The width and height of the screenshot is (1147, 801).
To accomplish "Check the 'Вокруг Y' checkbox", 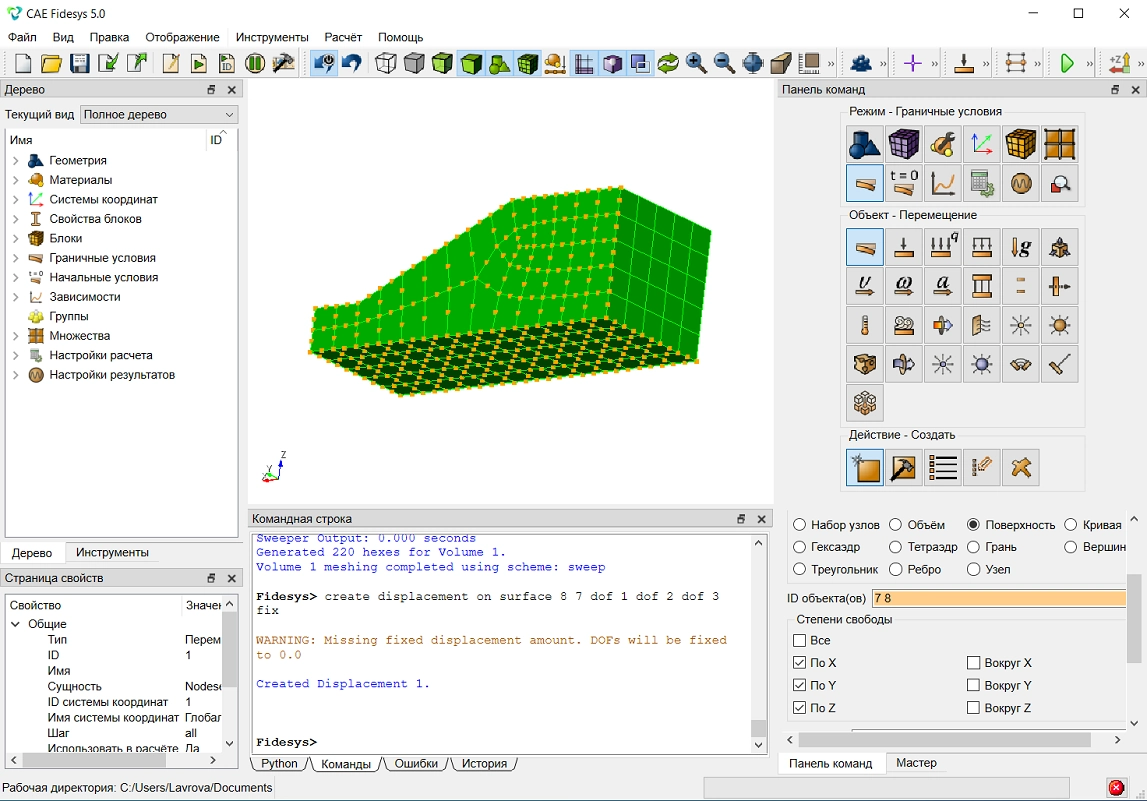I will [974, 685].
